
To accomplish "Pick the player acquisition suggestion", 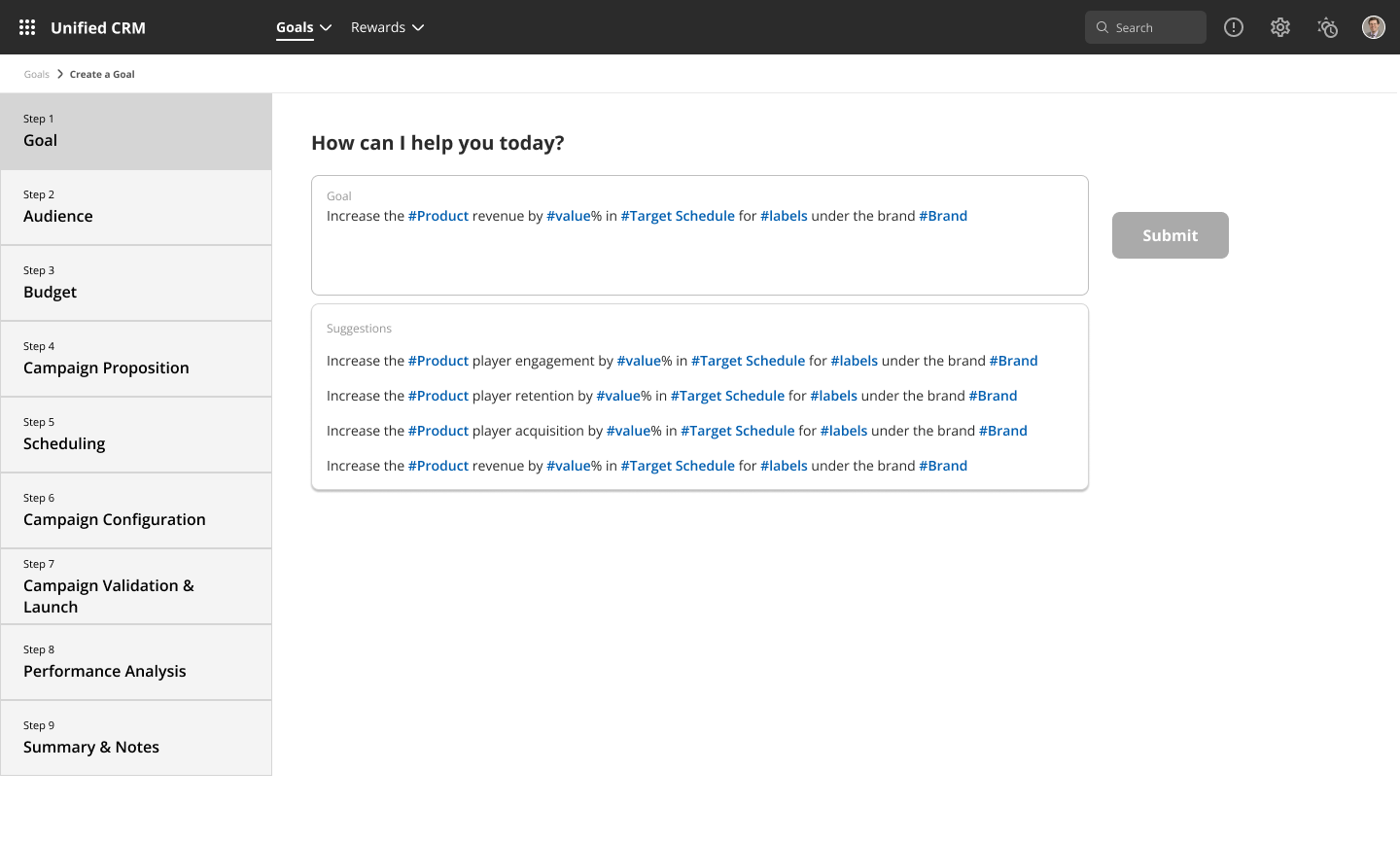I will click(x=677, y=431).
